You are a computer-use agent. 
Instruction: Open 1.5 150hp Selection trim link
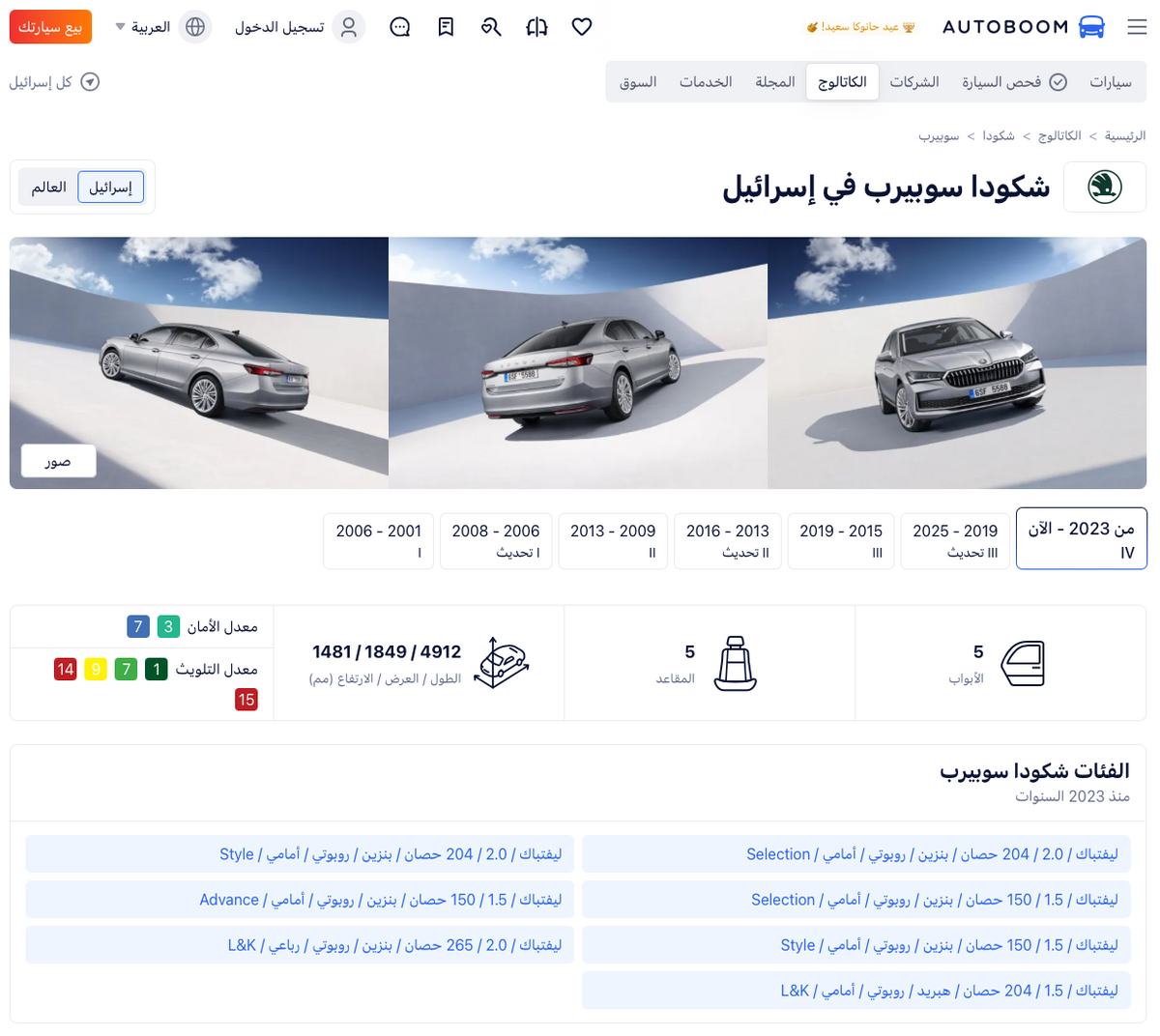click(856, 900)
